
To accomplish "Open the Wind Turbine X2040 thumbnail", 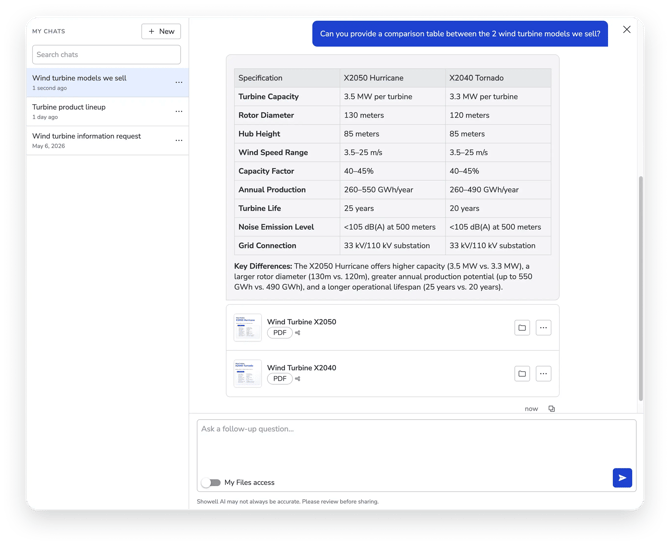I will pyautogui.click(x=247, y=374).
